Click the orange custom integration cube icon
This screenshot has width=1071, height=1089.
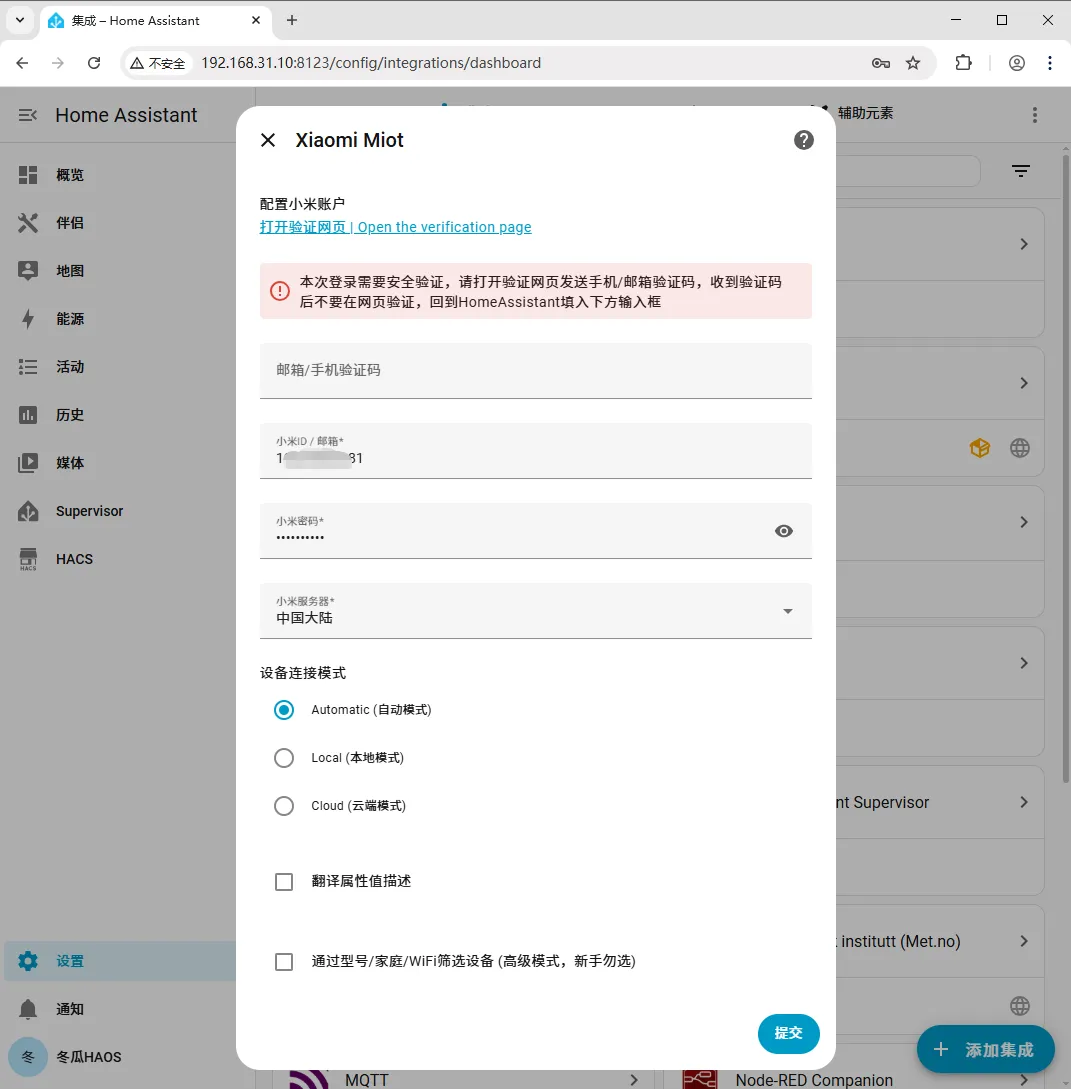coord(980,448)
